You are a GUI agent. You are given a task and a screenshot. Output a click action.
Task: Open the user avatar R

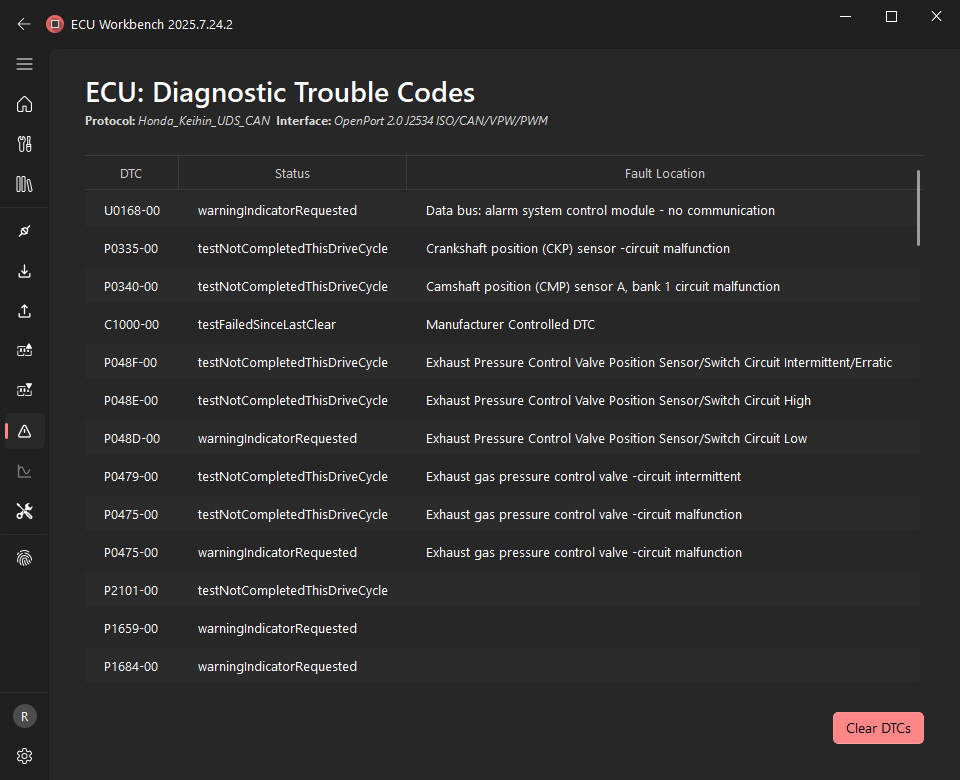25,716
